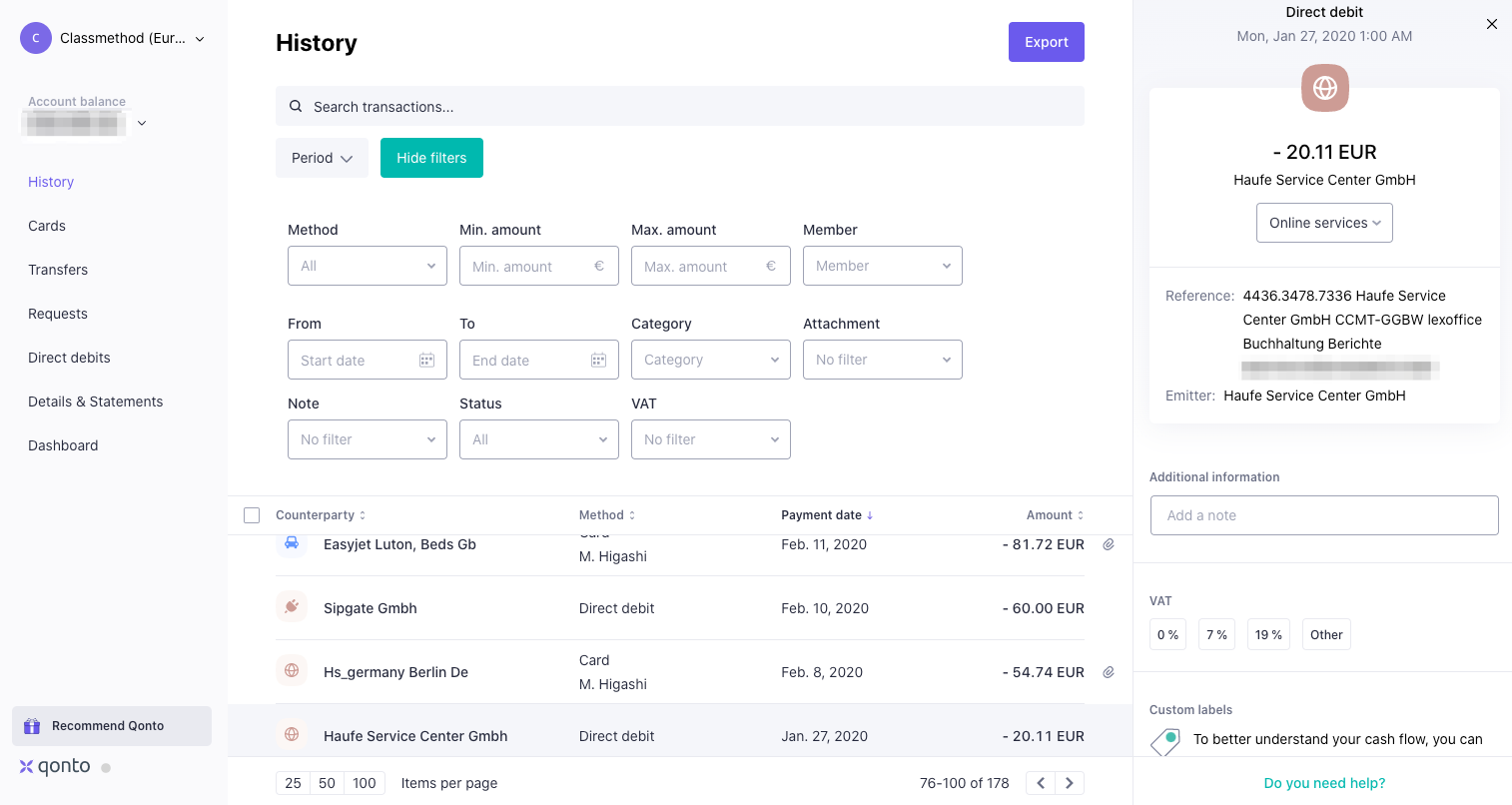Navigate to Transfers
Image resolution: width=1512 pixels, height=805 pixels.
pos(58,270)
